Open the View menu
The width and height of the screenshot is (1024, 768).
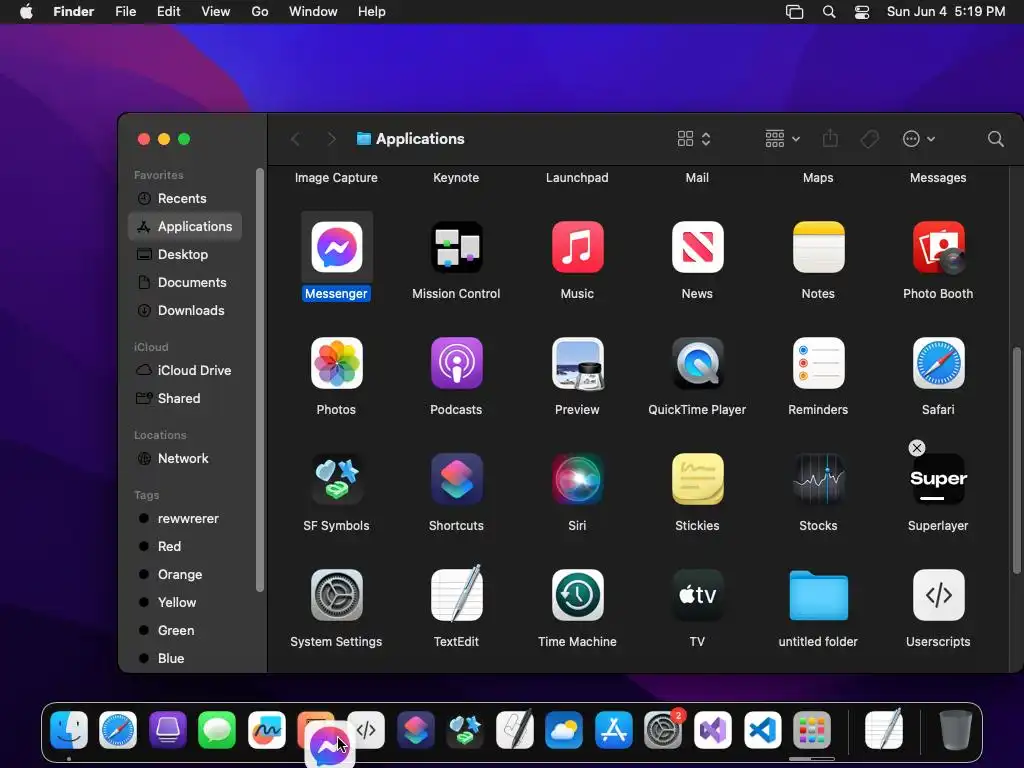[216, 12]
